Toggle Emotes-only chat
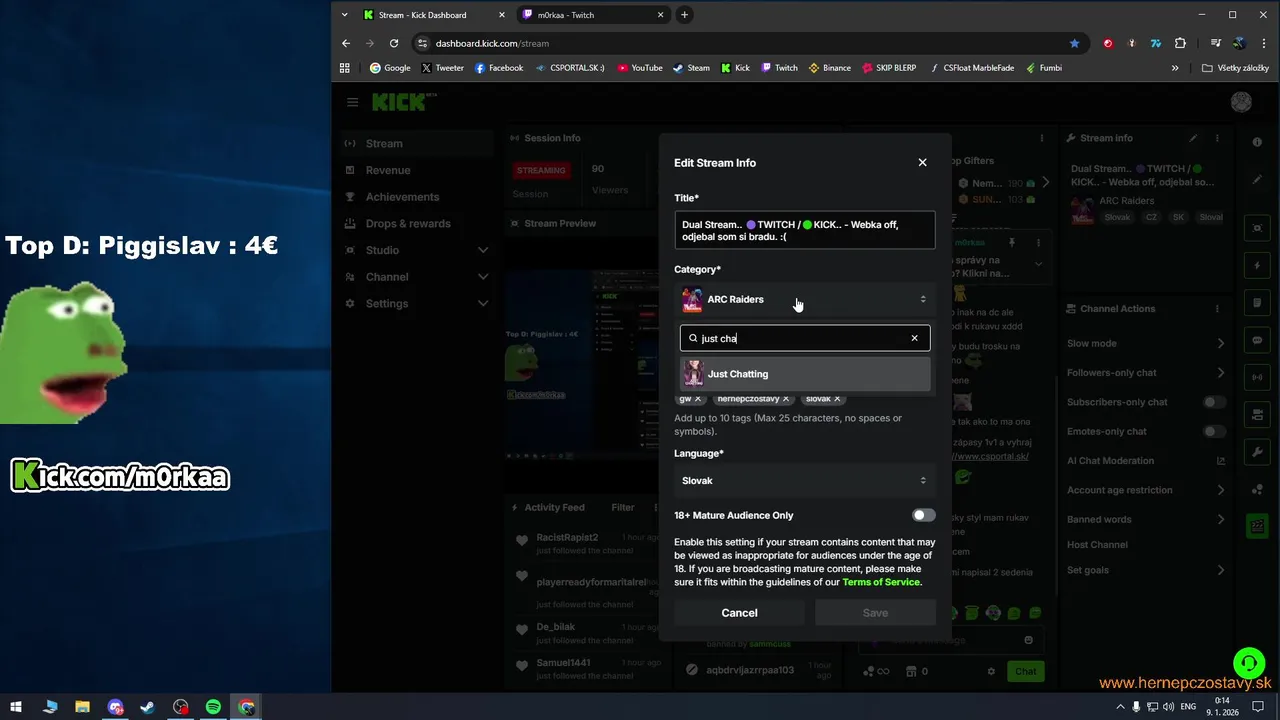This screenshot has height=720, width=1280. tap(1214, 431)
